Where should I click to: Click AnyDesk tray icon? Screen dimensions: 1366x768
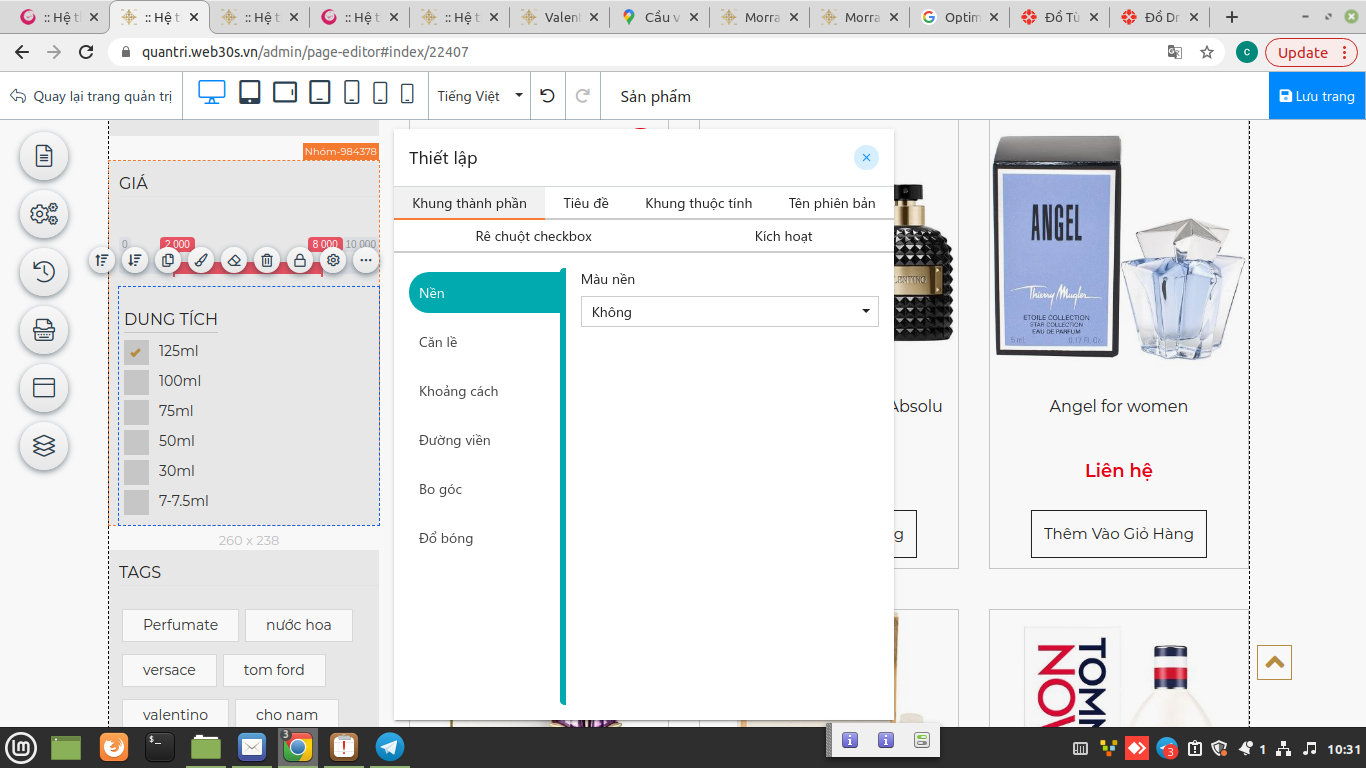(x=1137, y=748)
